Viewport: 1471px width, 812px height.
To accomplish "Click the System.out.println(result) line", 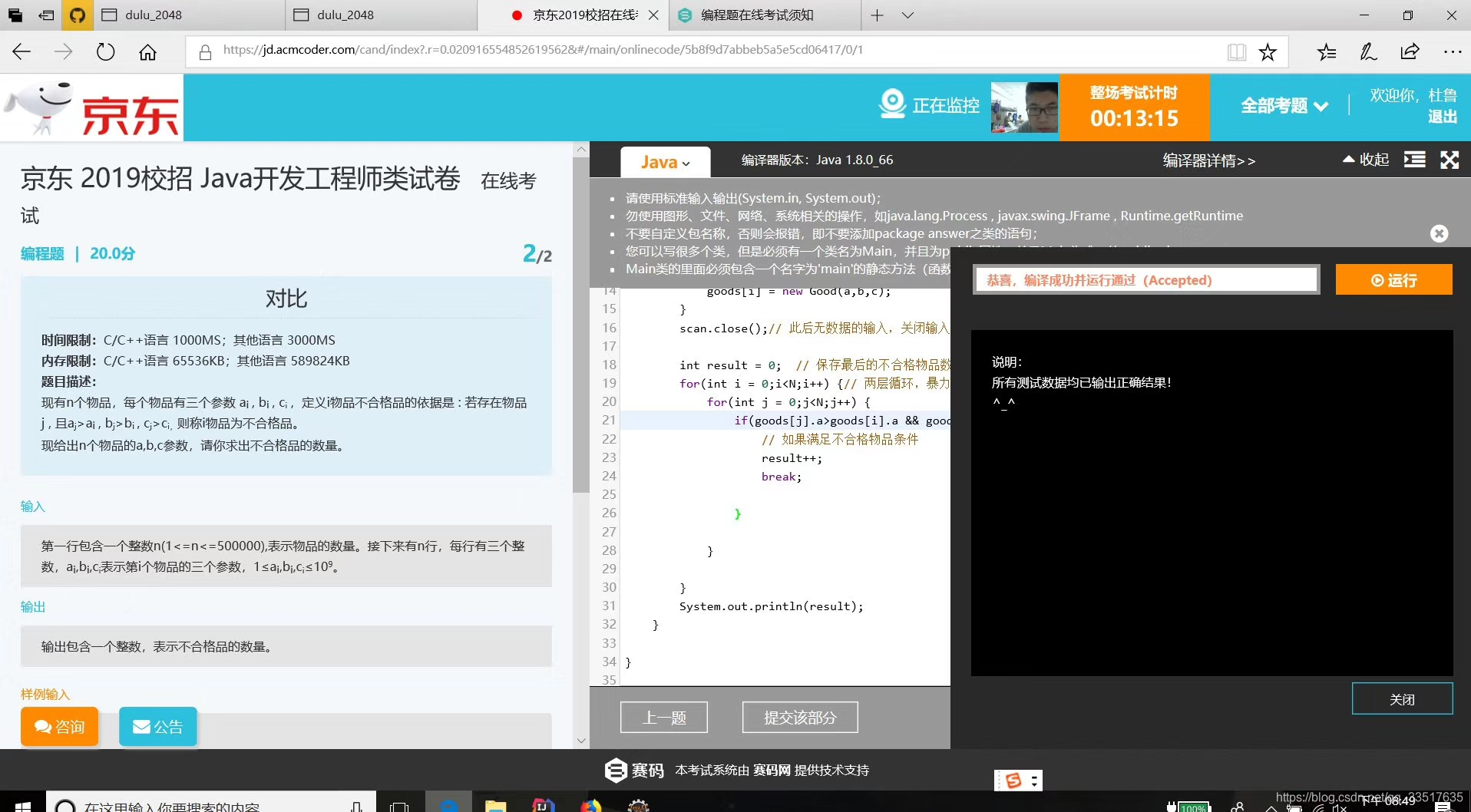I will [x=771, y=606].
